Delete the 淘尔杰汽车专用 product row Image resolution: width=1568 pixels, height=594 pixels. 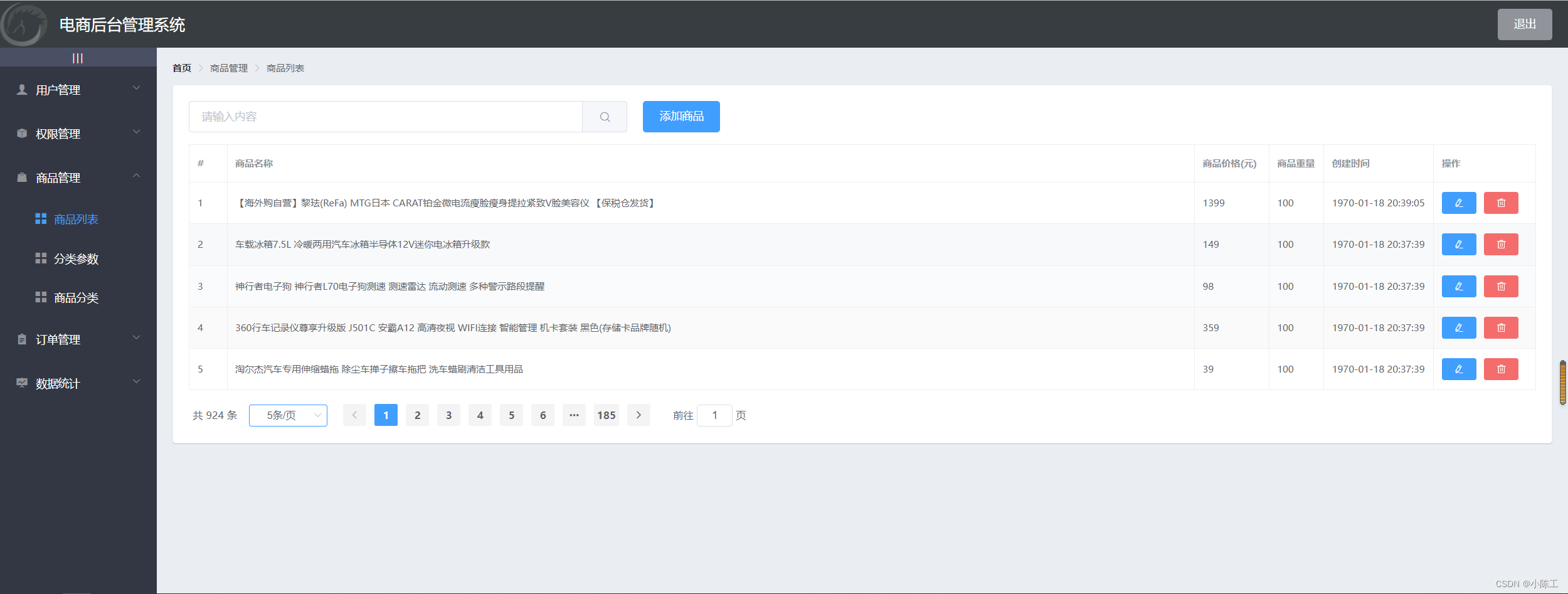pos(1501,369)
